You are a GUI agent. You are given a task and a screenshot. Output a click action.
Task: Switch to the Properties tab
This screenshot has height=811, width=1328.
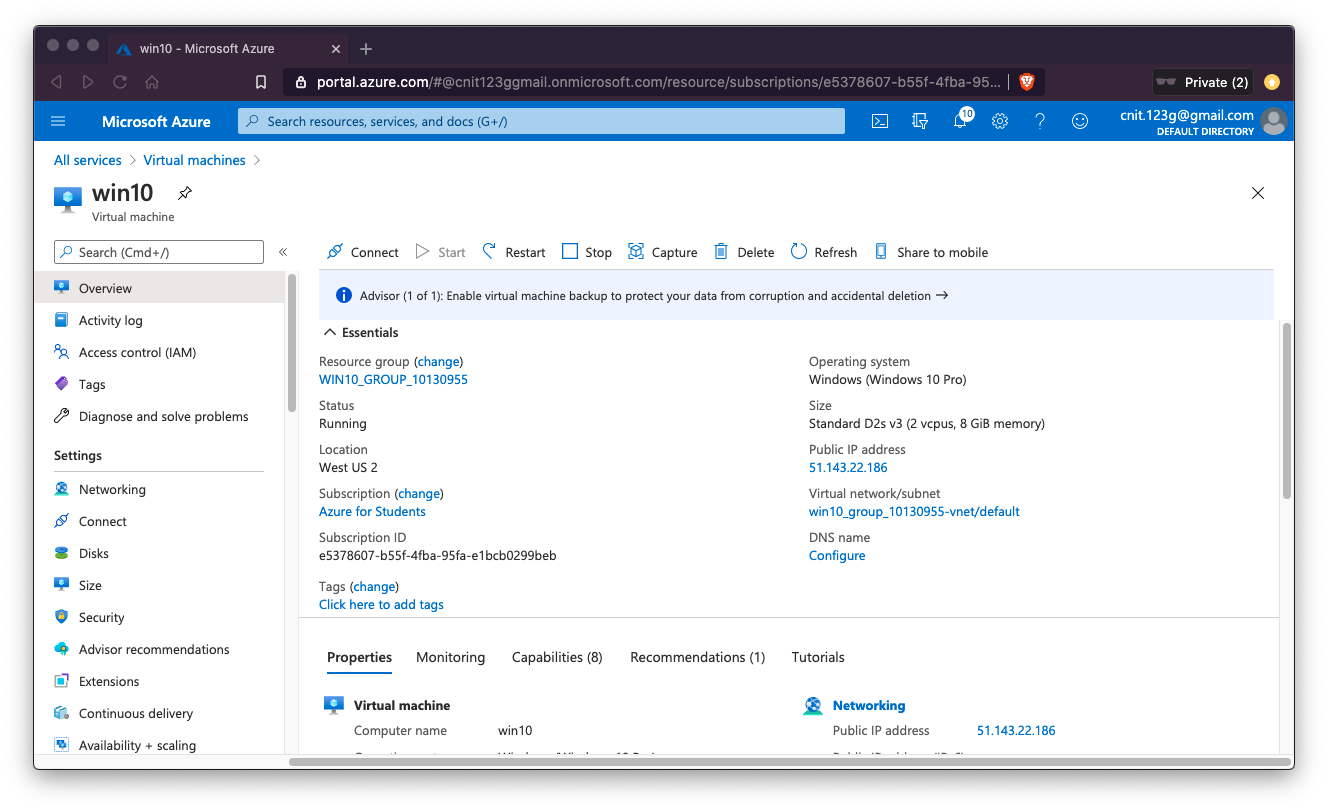coord(359,657)
